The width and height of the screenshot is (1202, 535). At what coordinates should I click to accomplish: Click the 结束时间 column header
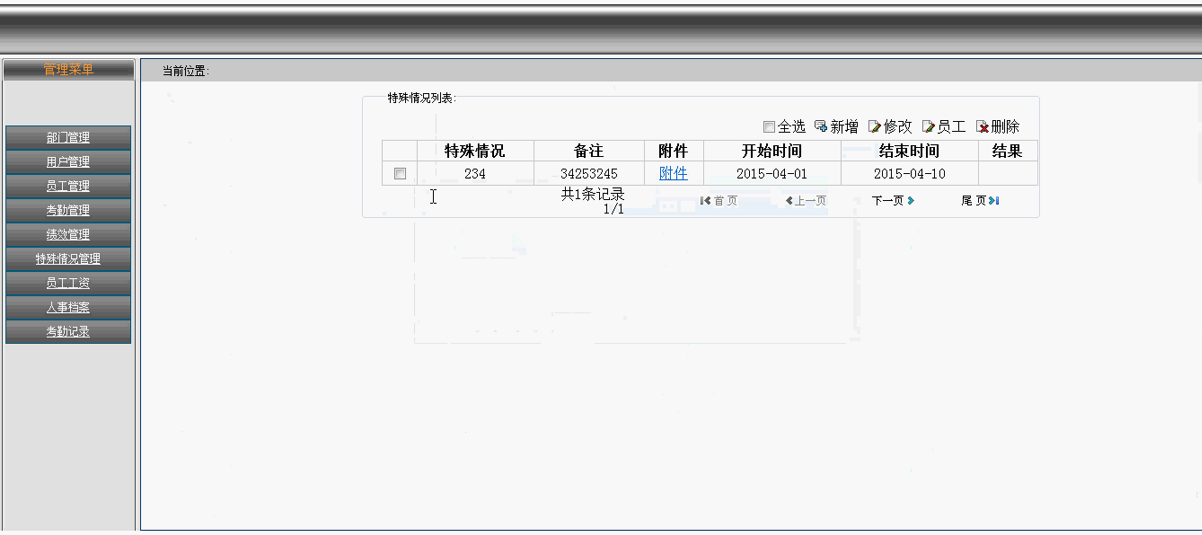point(909,151)
